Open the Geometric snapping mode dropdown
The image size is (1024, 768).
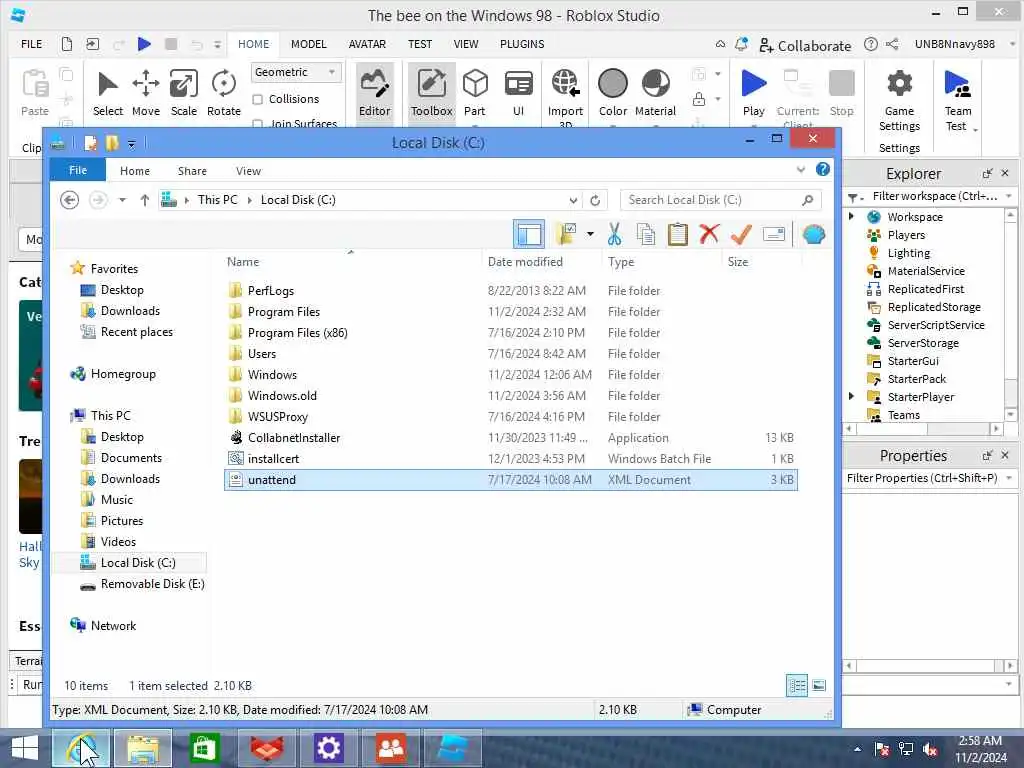(x=296, y=72)
